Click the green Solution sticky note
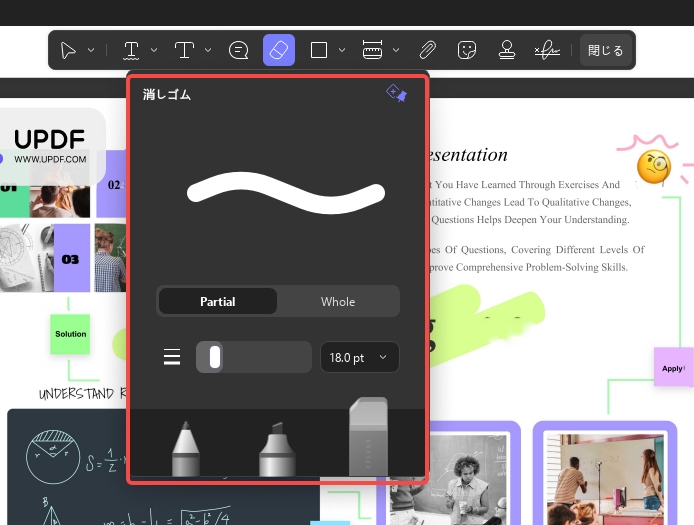694x525 pixels. pyautogui.click(x=70, y=334)
